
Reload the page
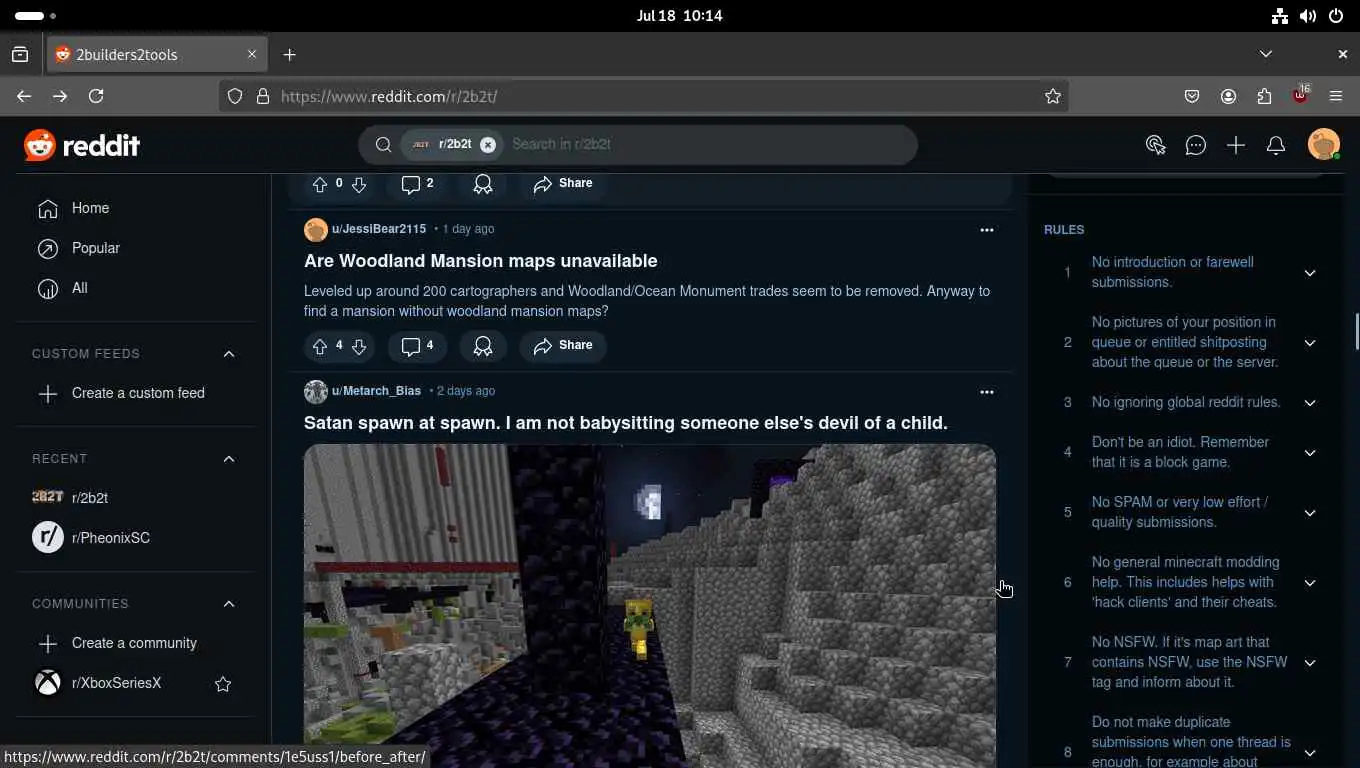coord(96,96)
